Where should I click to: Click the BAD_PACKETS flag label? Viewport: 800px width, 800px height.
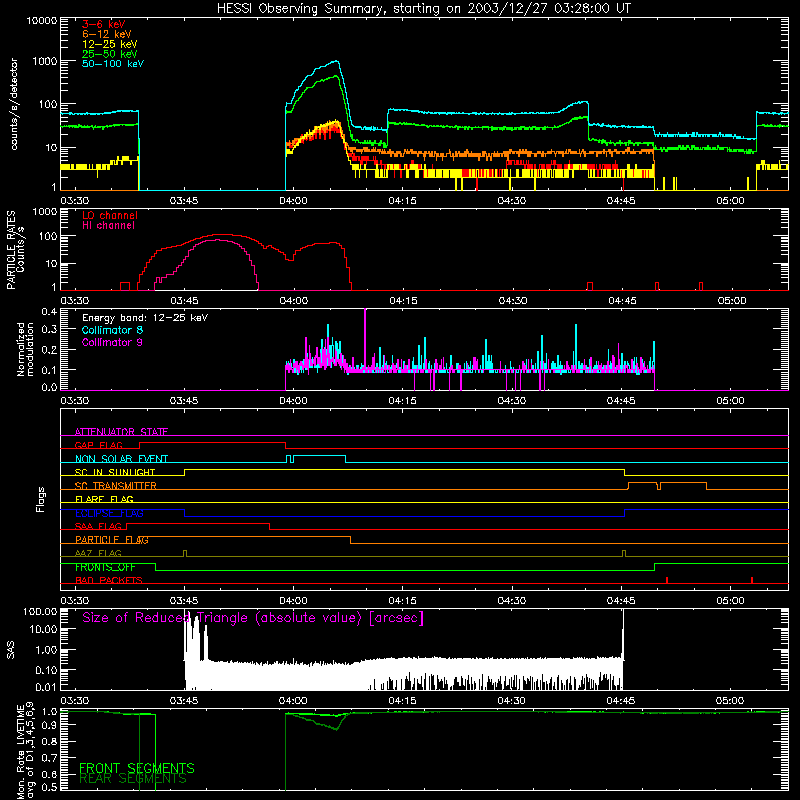click(x=109, y=580)
